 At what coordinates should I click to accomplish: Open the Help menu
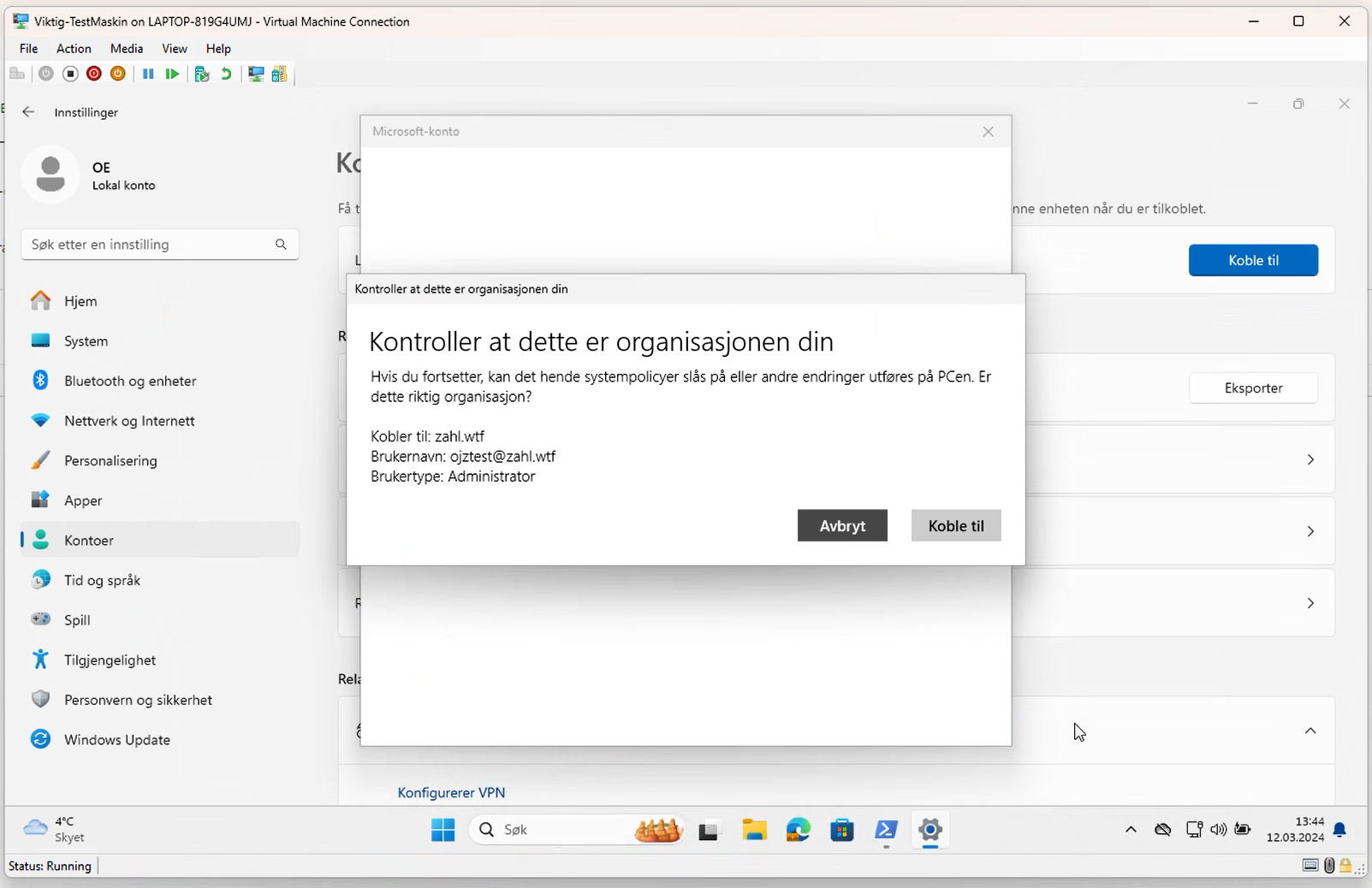(x=218, y=49)
